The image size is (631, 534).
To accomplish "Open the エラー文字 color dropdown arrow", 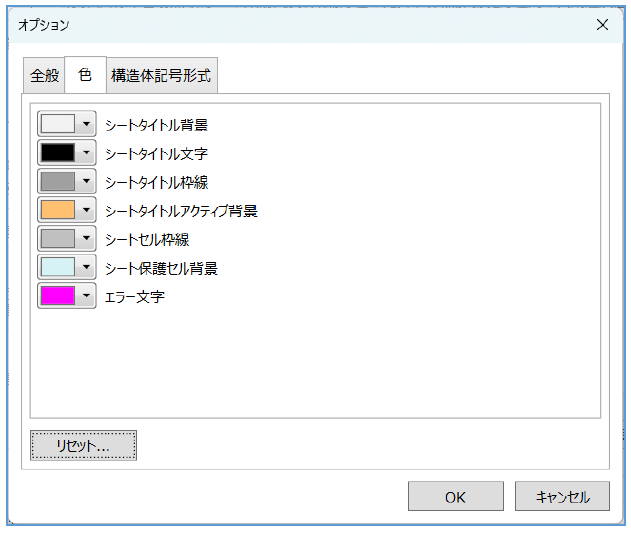I will pyautogui.click(x=87, y=295).
